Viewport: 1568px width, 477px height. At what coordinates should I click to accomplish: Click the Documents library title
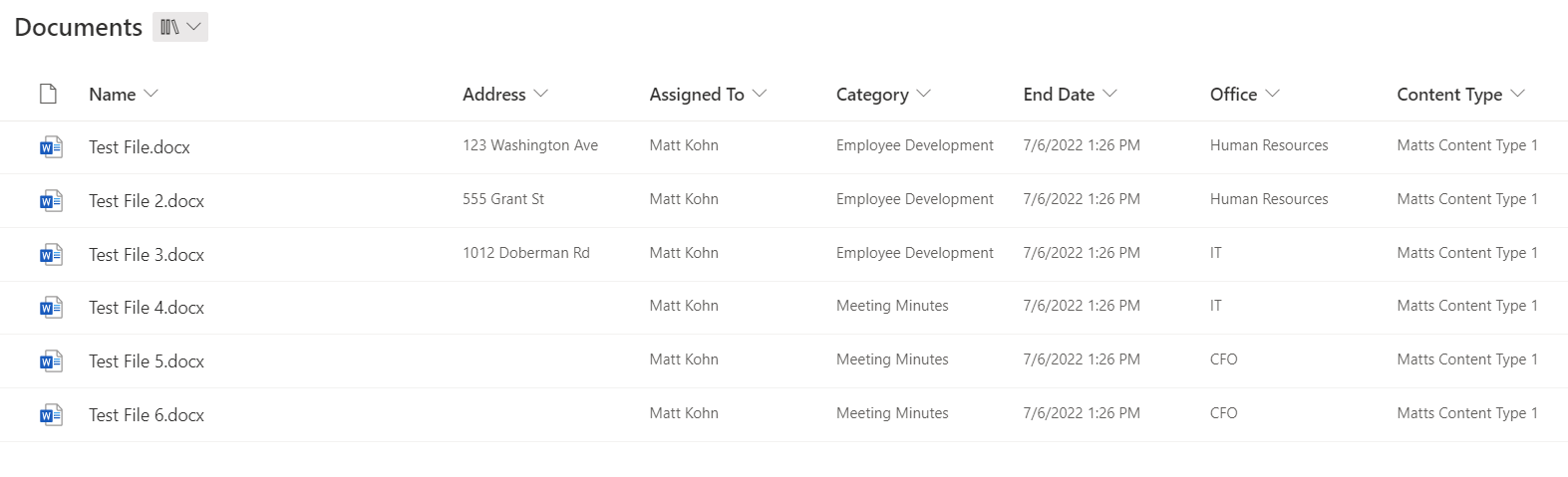(x=79, y=27)
